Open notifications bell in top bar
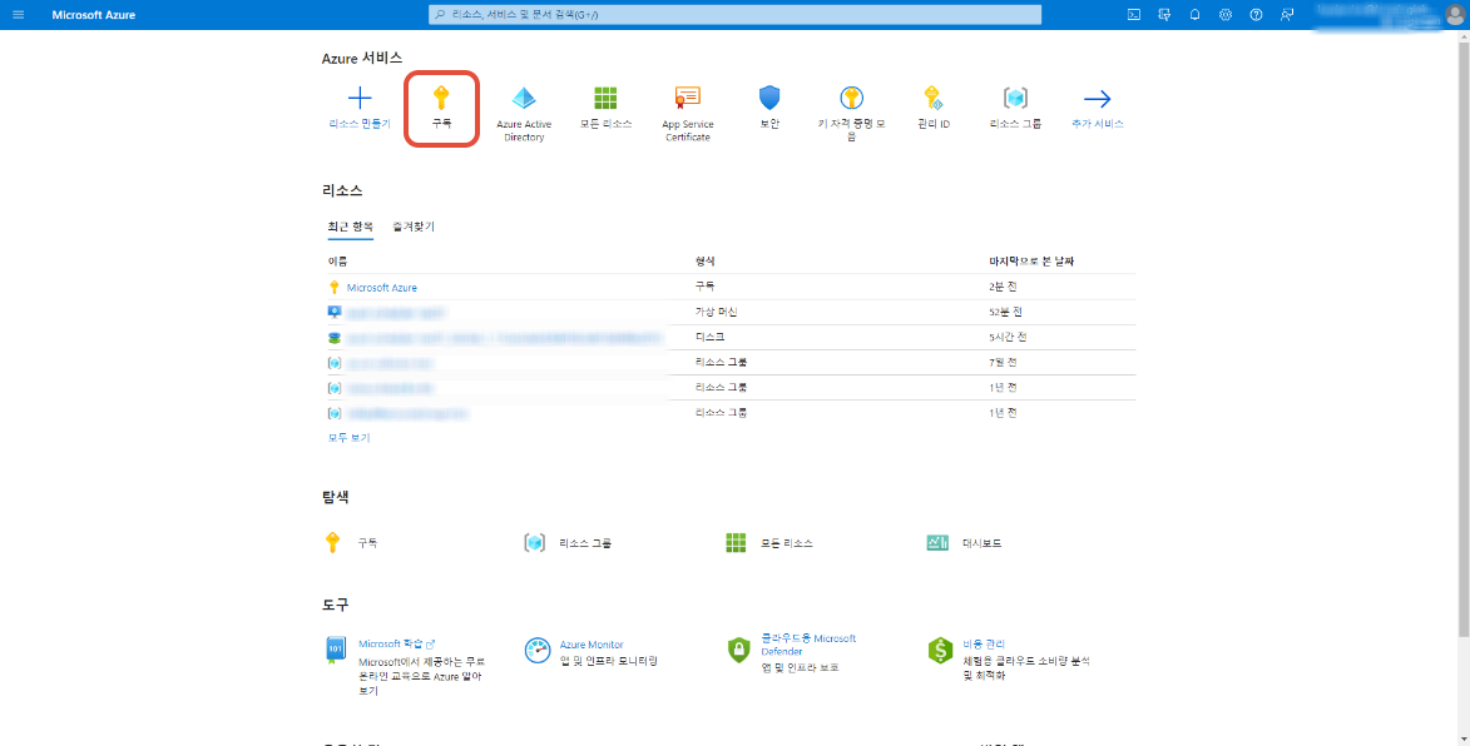 click(1195, 15)
